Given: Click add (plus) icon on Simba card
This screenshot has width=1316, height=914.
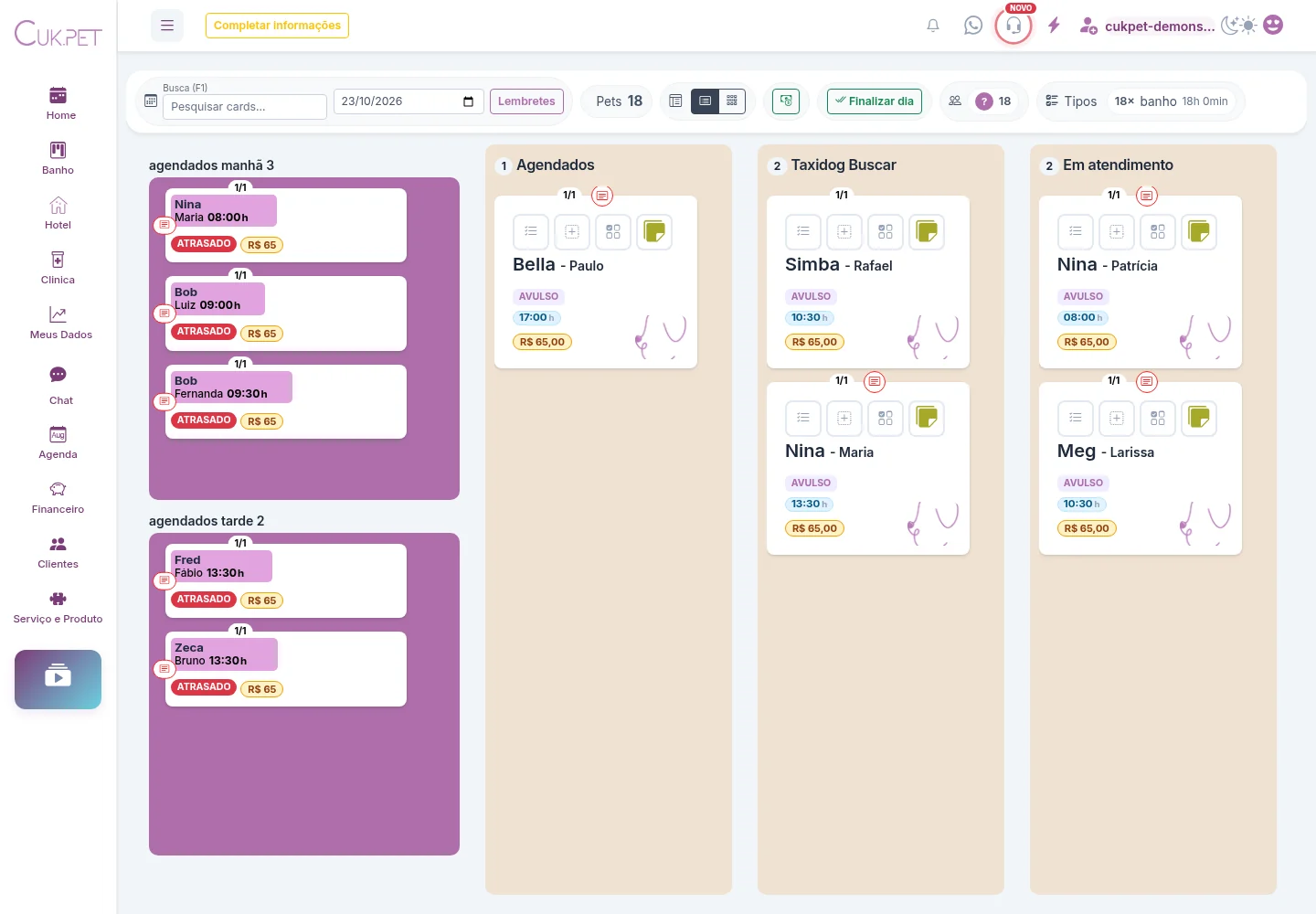Looking at the screenshot, I should click(x=844, y=232).
